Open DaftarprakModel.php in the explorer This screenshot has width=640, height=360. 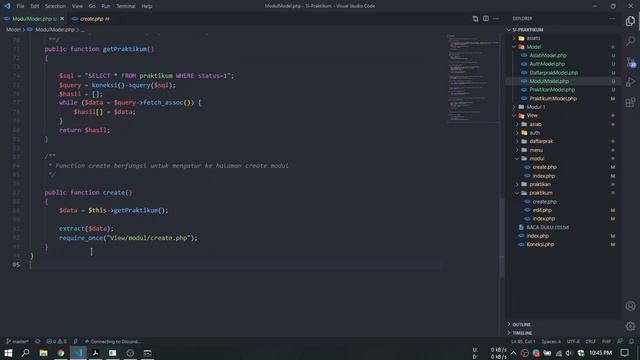coord(553,73)
